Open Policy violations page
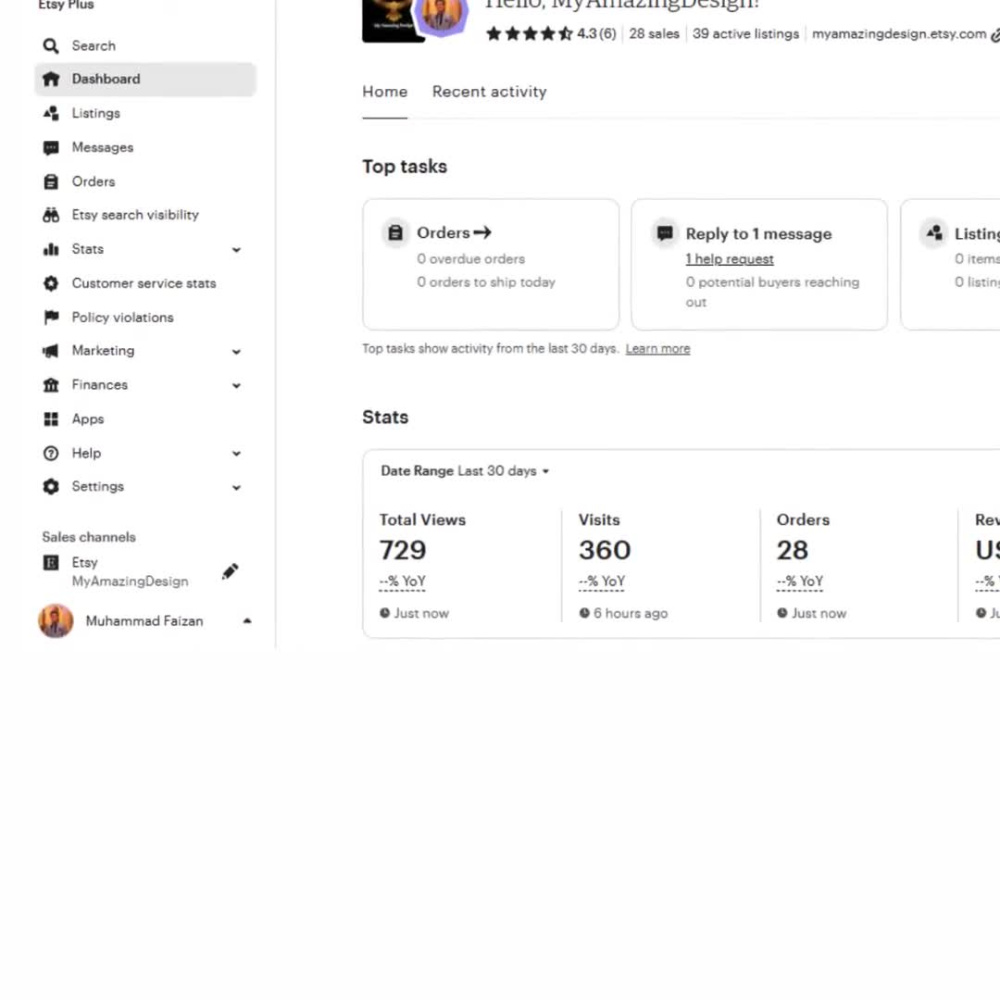 click(x=145, y=317)
